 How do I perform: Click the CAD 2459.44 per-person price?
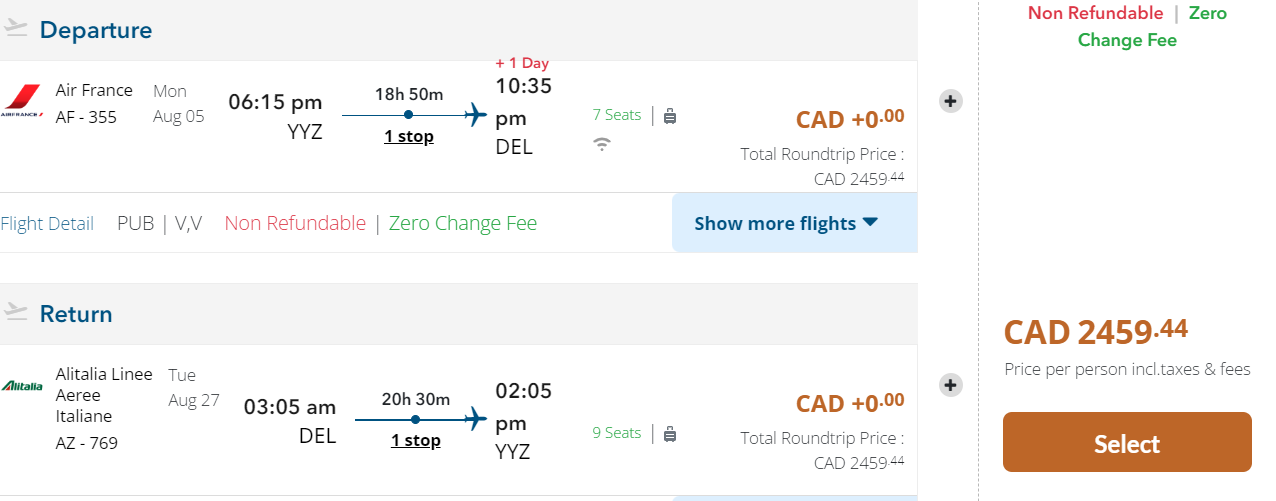(x=1096, y=331)
